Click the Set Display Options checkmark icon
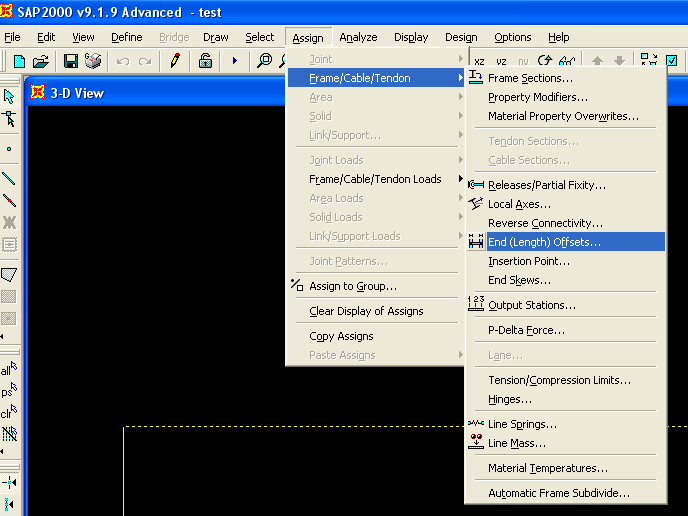The height and width of the screenshot is (516, 688). (672, 60)
